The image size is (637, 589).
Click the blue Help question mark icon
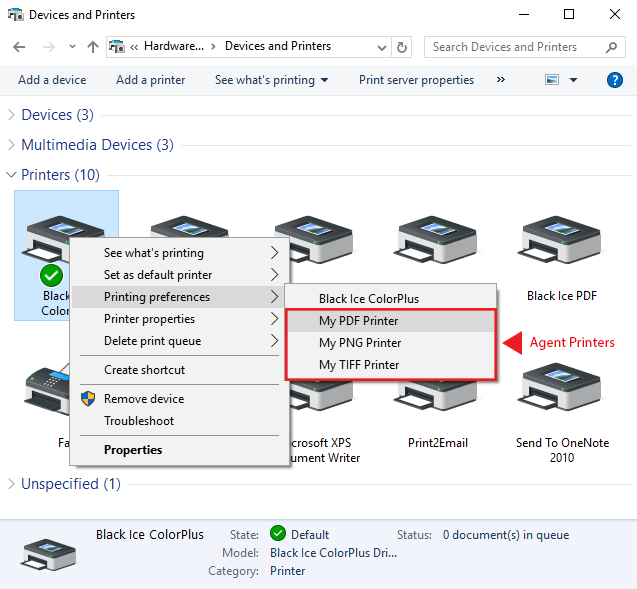[x=615, y=80]
